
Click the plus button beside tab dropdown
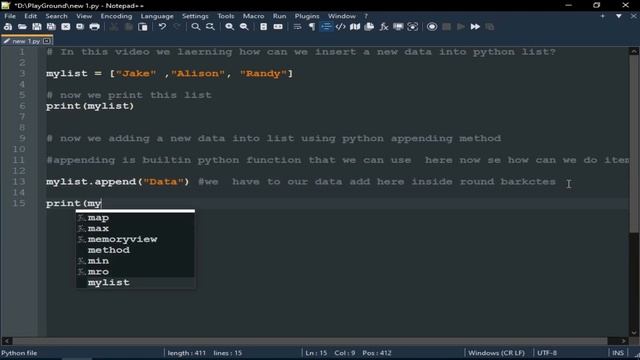point(602,16)
